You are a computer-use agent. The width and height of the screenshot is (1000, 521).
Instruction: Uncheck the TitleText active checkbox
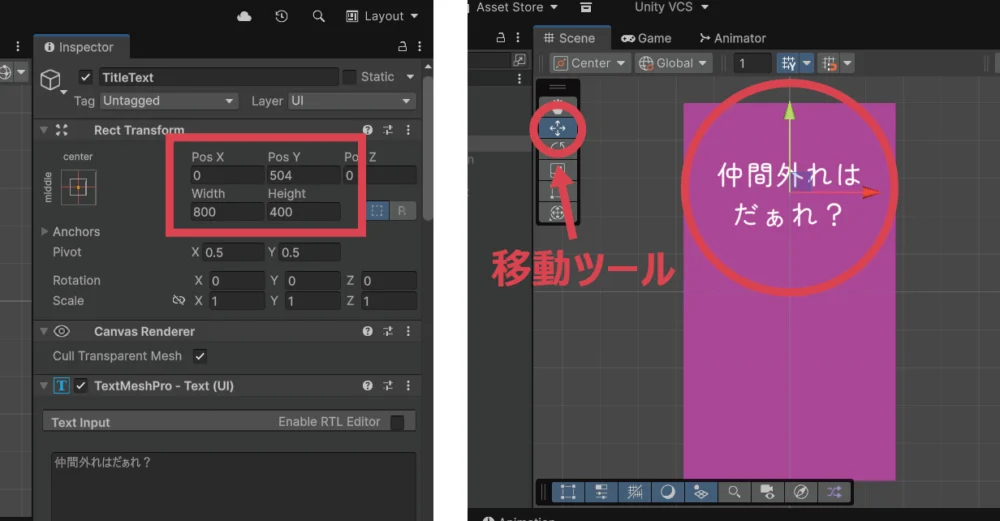(x=85, y=77)
